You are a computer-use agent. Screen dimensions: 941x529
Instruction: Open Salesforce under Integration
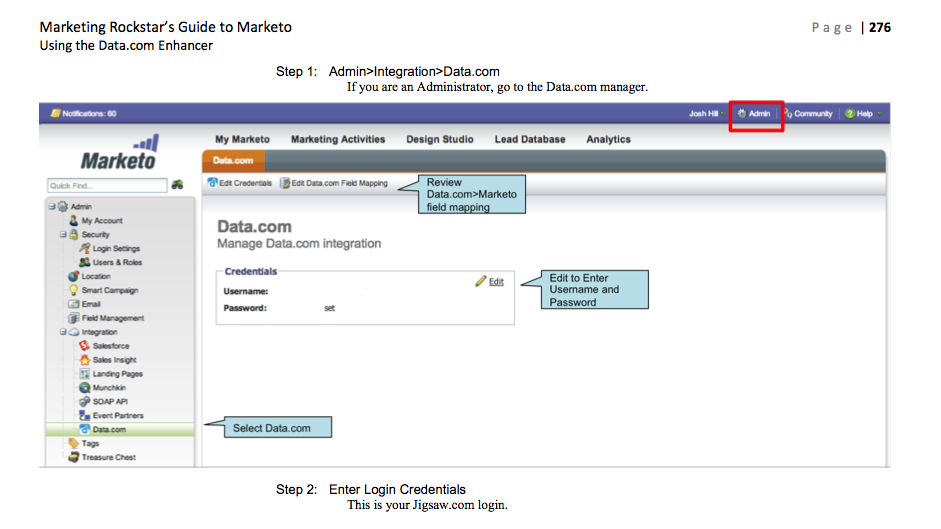[x=111, y=346]
